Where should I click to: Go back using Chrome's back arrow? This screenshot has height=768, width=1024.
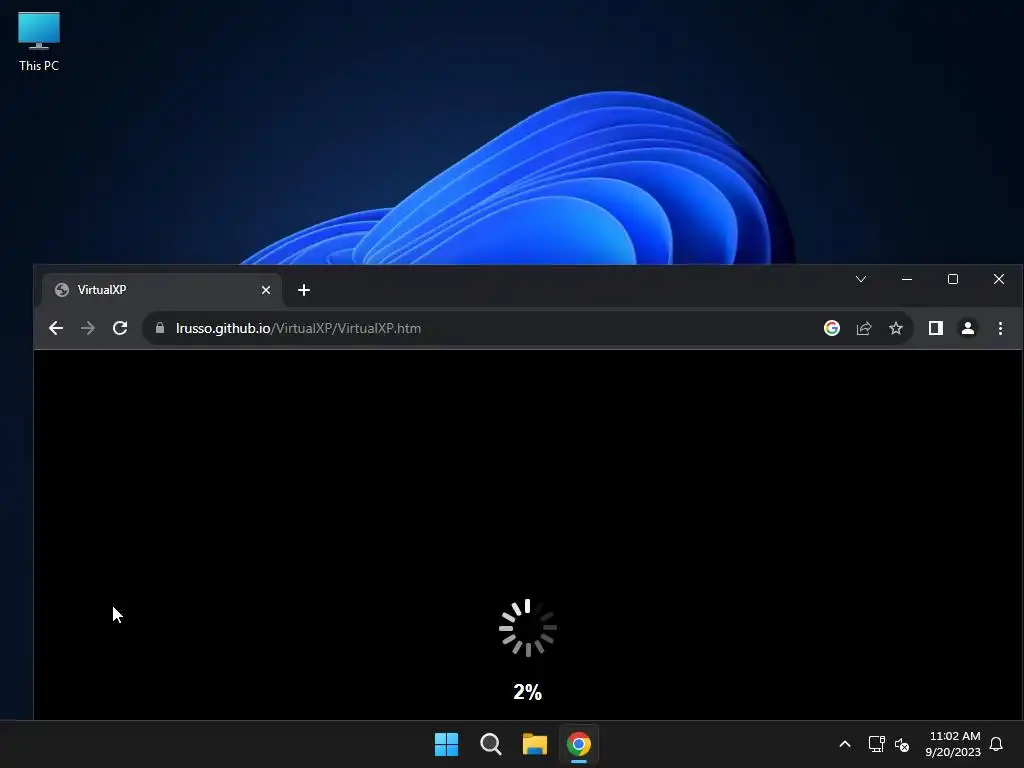(x=56, y=328)
